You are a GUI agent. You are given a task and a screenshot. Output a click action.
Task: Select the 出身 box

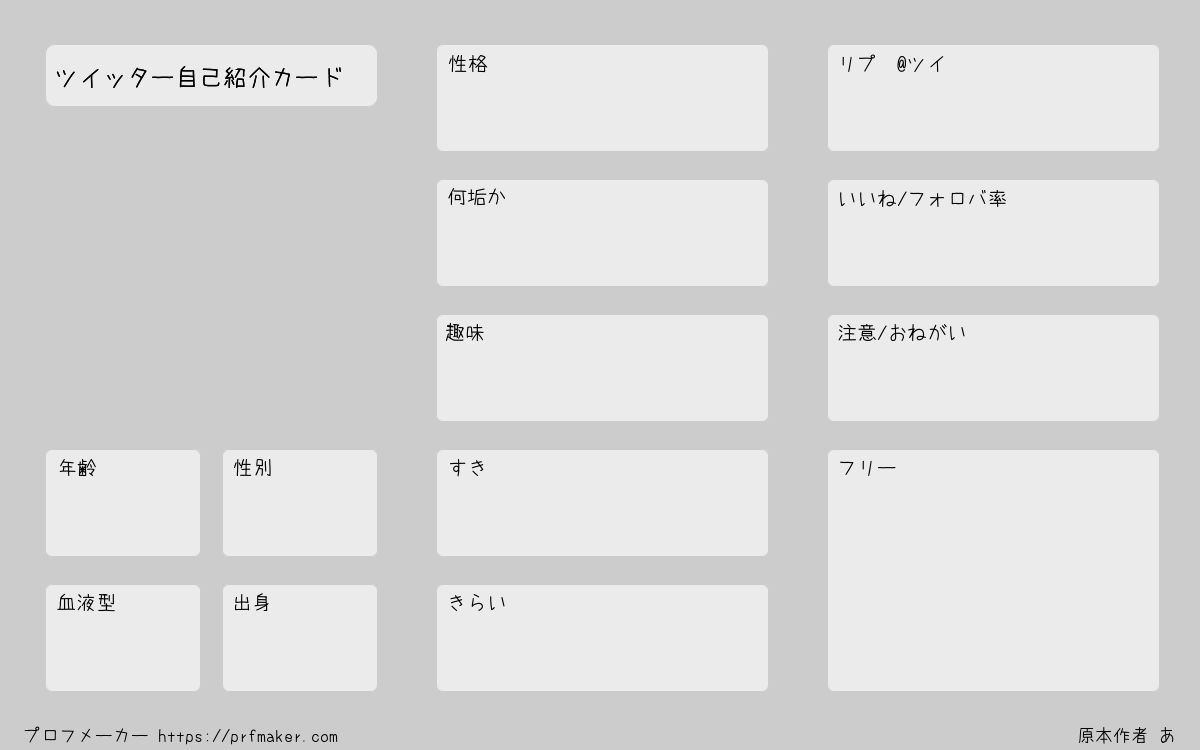coord(300,638)
